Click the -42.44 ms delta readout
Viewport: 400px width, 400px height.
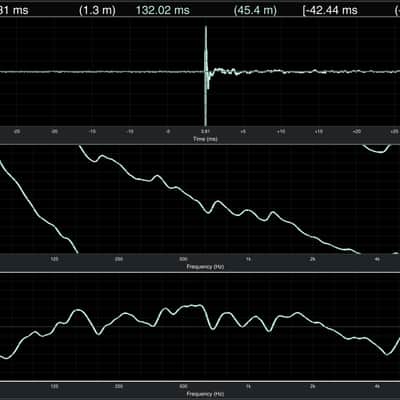coord(330,10)
